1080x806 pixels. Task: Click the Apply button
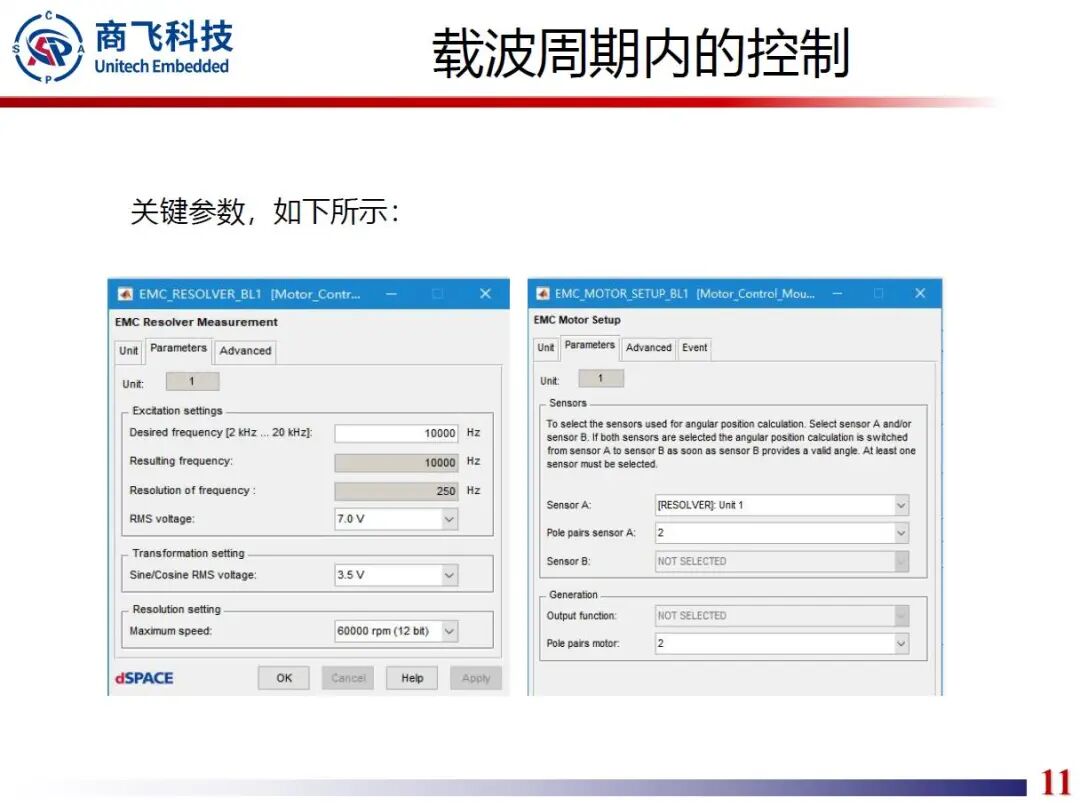[476, 678]
